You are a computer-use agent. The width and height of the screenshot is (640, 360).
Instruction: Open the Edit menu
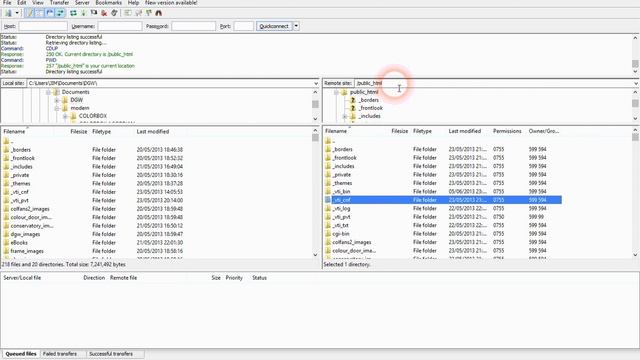pos(22,2)
